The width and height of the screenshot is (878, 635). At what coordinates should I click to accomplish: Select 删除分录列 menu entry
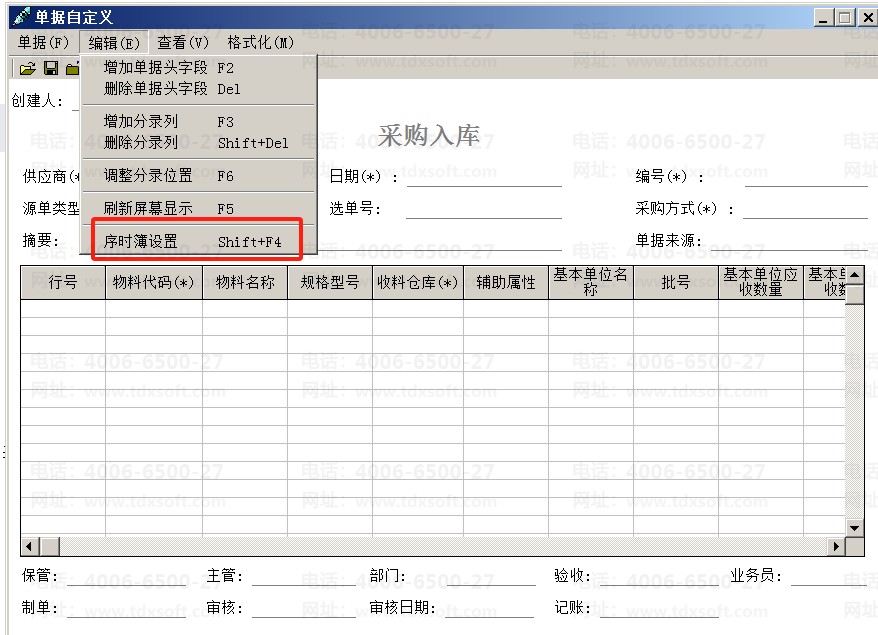click(199, 143)
